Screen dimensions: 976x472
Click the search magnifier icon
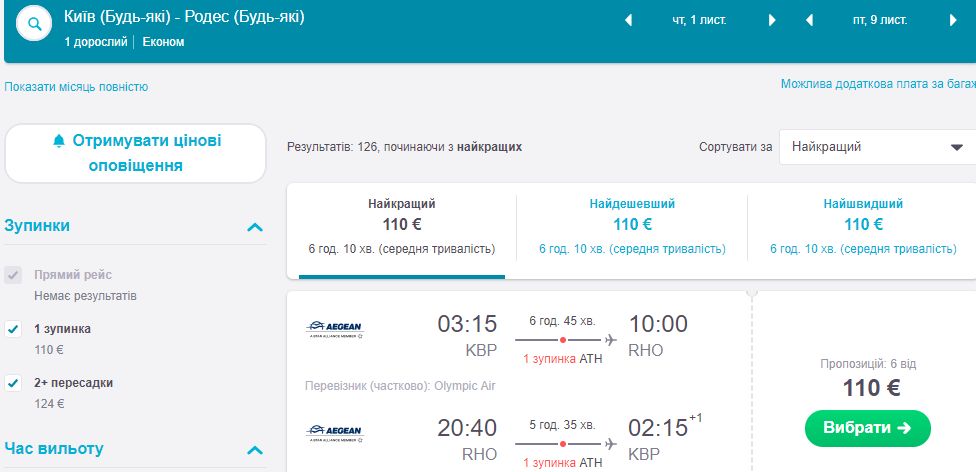click(35, 26)
